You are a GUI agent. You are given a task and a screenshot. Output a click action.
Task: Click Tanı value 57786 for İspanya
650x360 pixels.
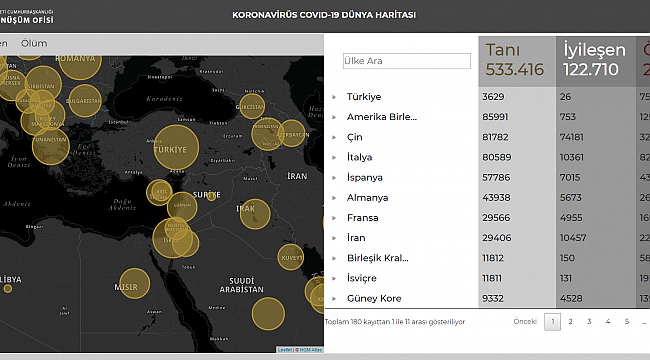pos(496,178)
